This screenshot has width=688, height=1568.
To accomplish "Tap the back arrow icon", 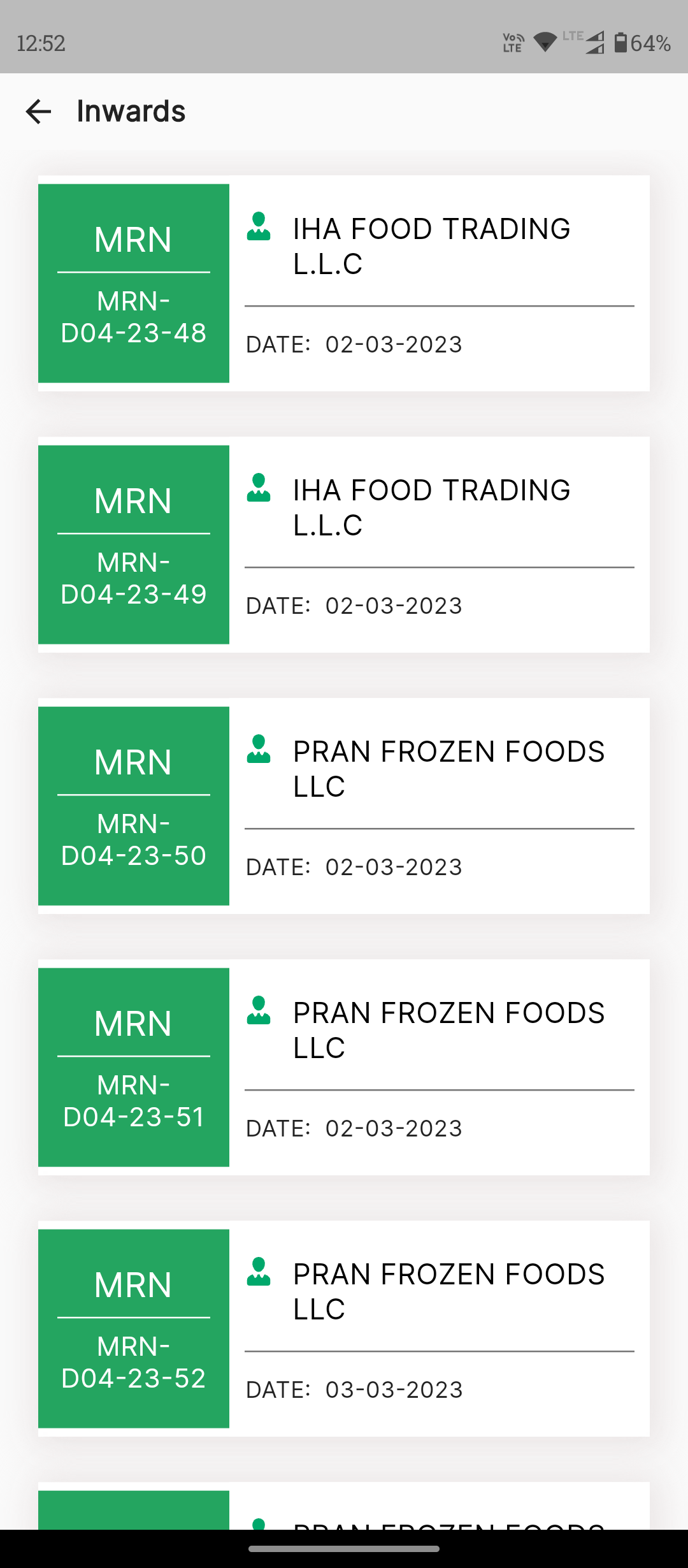I will point(38,112).
